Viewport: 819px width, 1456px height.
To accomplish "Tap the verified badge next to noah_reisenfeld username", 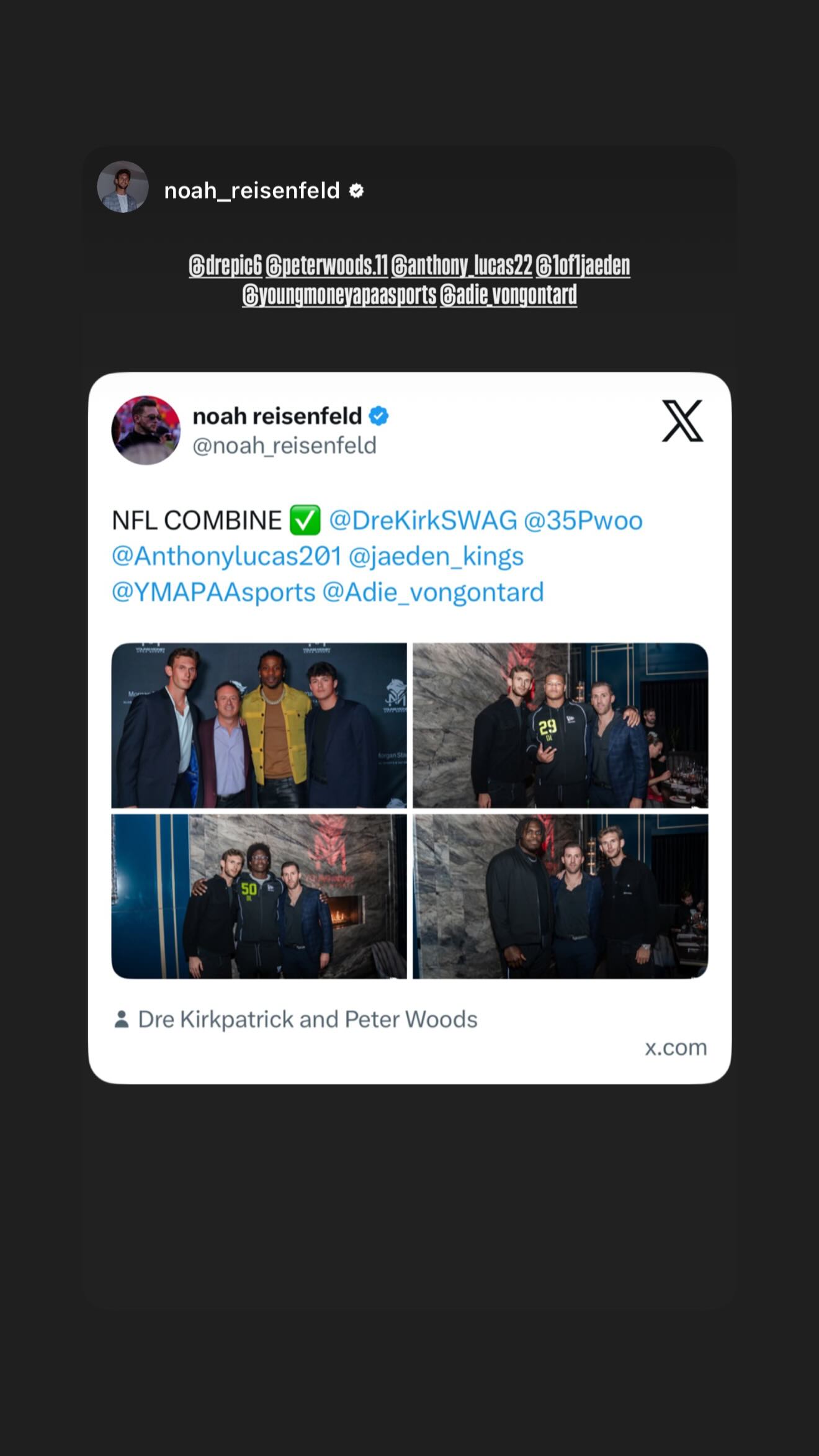I will point(356,191).
